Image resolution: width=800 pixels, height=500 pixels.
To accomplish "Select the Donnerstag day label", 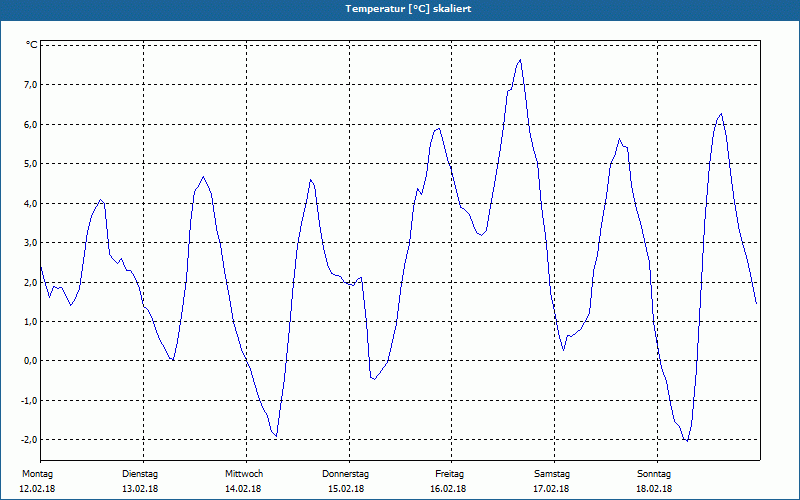I will pyautogui.click(x=345, y=474).
